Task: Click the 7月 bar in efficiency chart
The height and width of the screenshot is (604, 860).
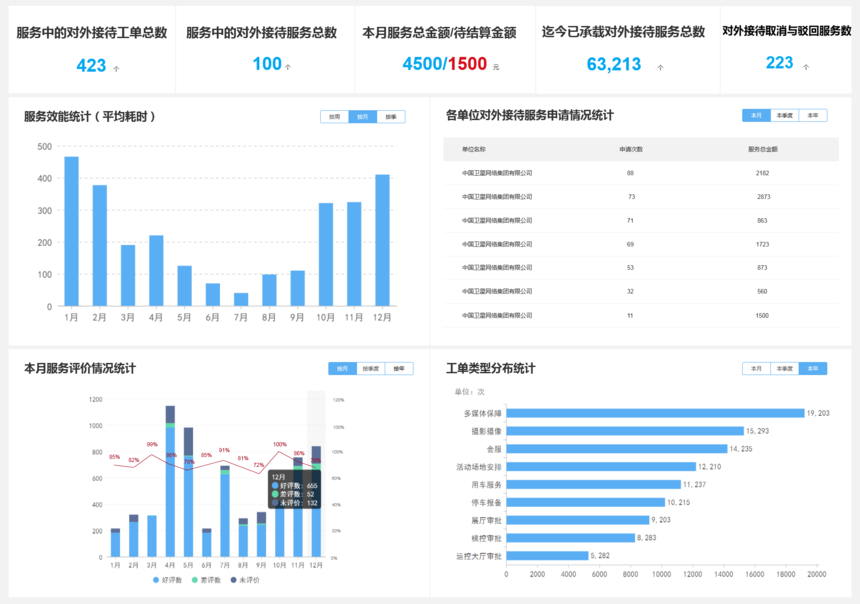Action: (x=241, y=300)
